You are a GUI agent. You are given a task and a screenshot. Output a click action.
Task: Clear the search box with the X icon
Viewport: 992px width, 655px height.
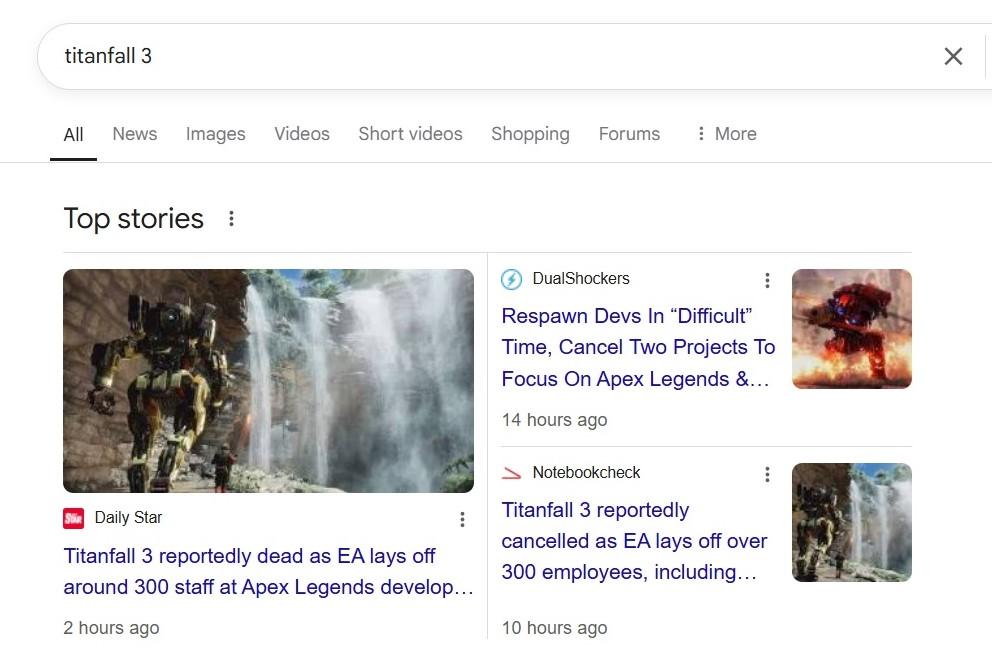pyautogui.click(x=953, y=56)
